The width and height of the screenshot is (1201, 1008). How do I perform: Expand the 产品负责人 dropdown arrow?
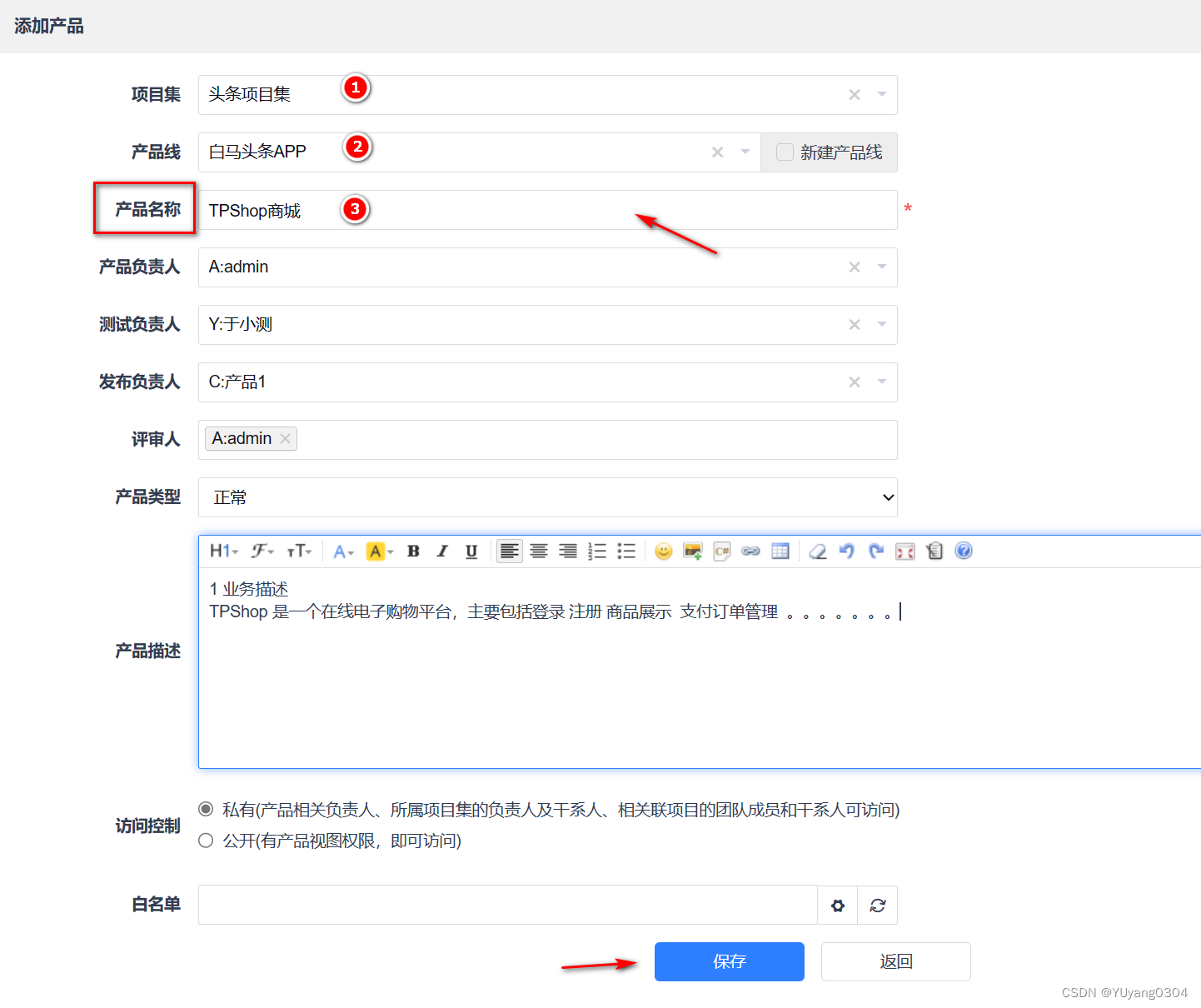(x=882, y=267)
